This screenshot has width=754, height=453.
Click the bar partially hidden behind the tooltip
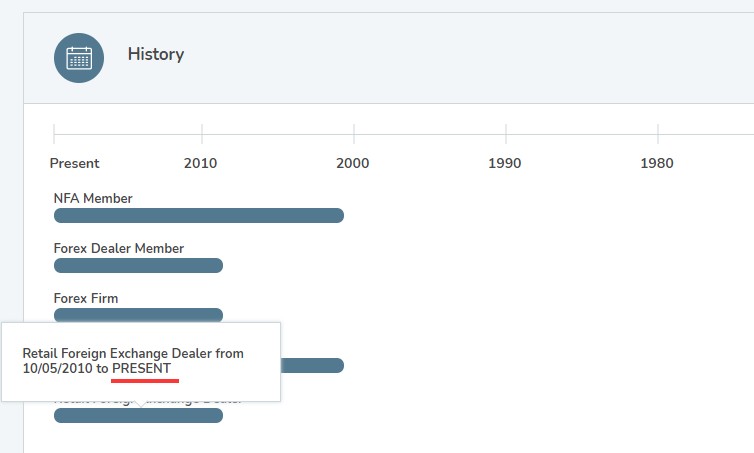(x=312, y=365)
